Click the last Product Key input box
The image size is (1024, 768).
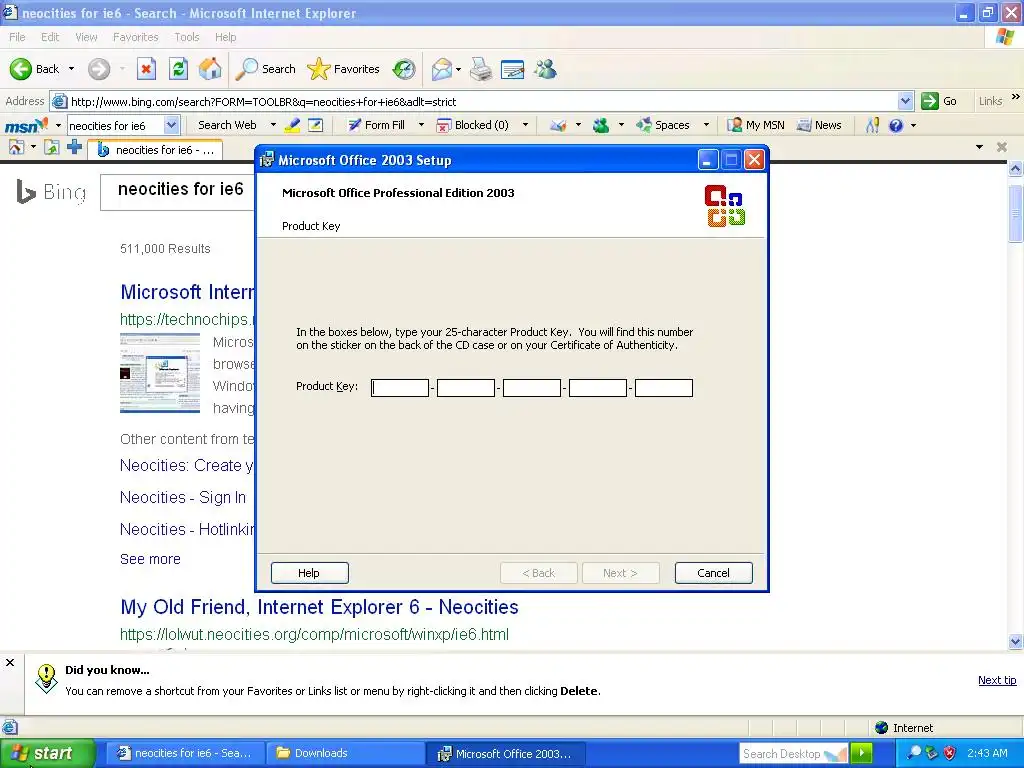pos(664,388)
